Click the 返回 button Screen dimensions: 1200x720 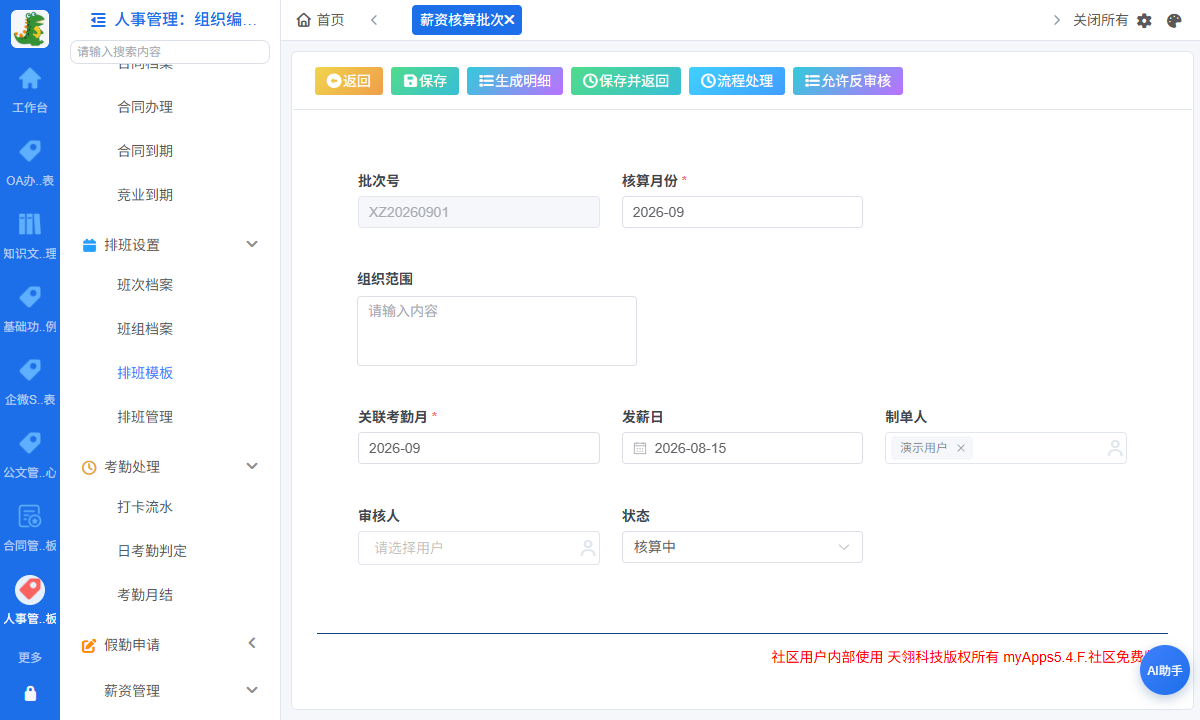[349, 81]
